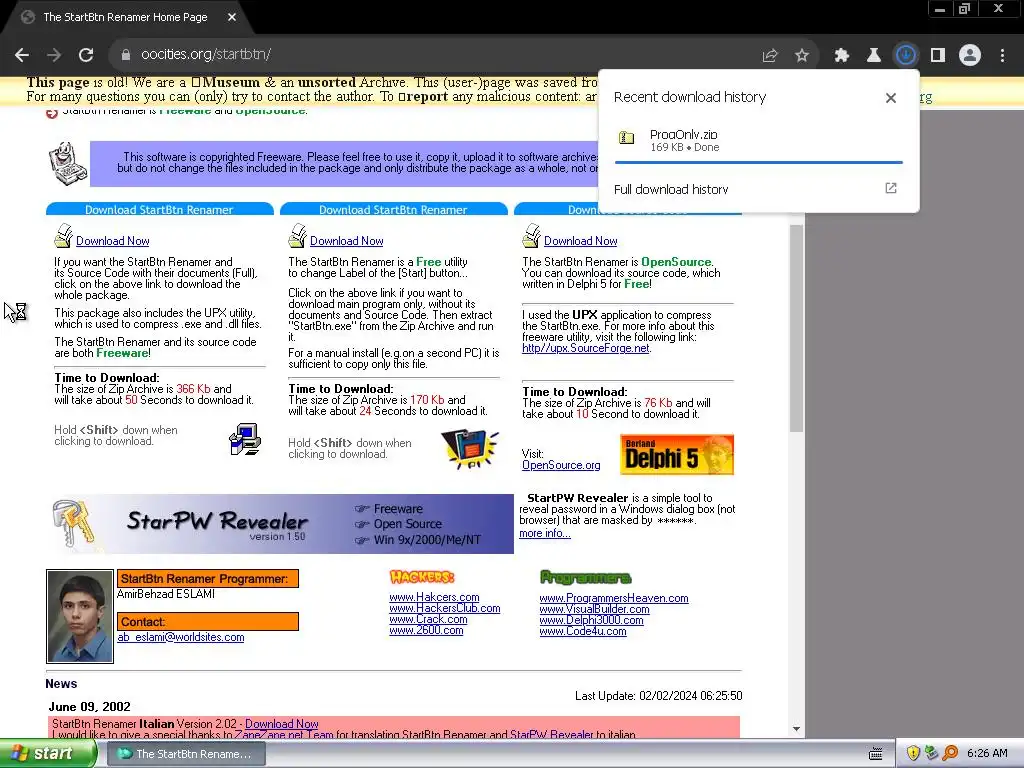Click the cartoon computer mascot image
The image size is (1024, 768).
[67, 163]
